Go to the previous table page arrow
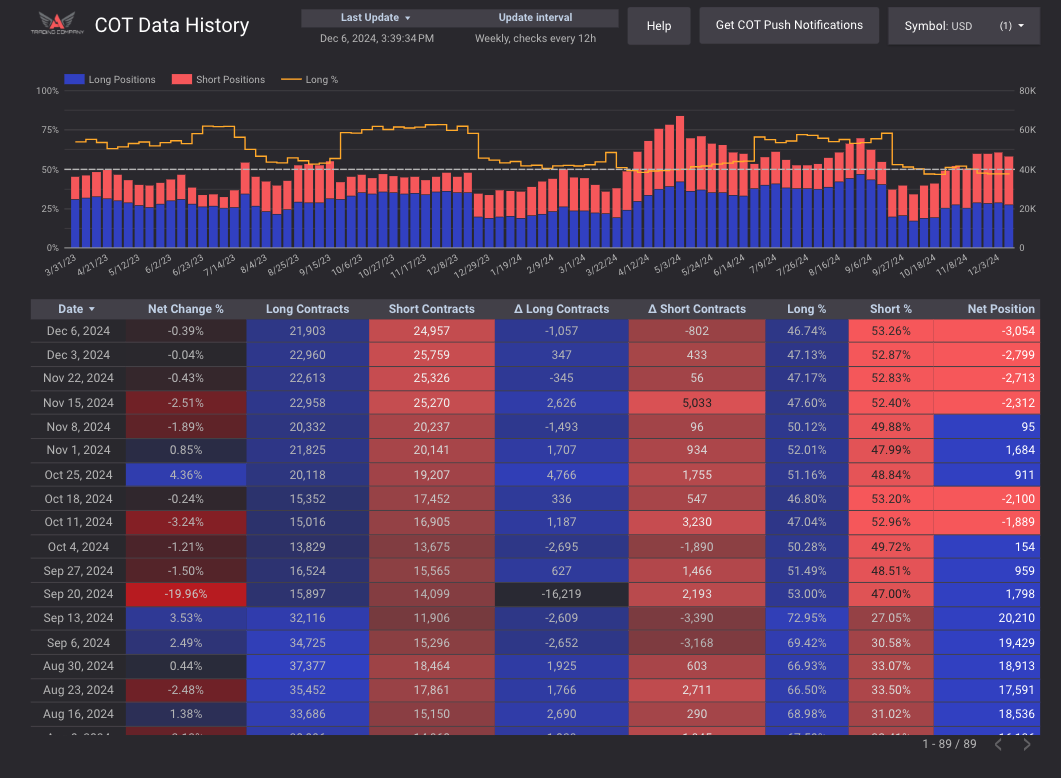Image resolution: width=1061 pixels, height=778 pixels. coord(998,744)
